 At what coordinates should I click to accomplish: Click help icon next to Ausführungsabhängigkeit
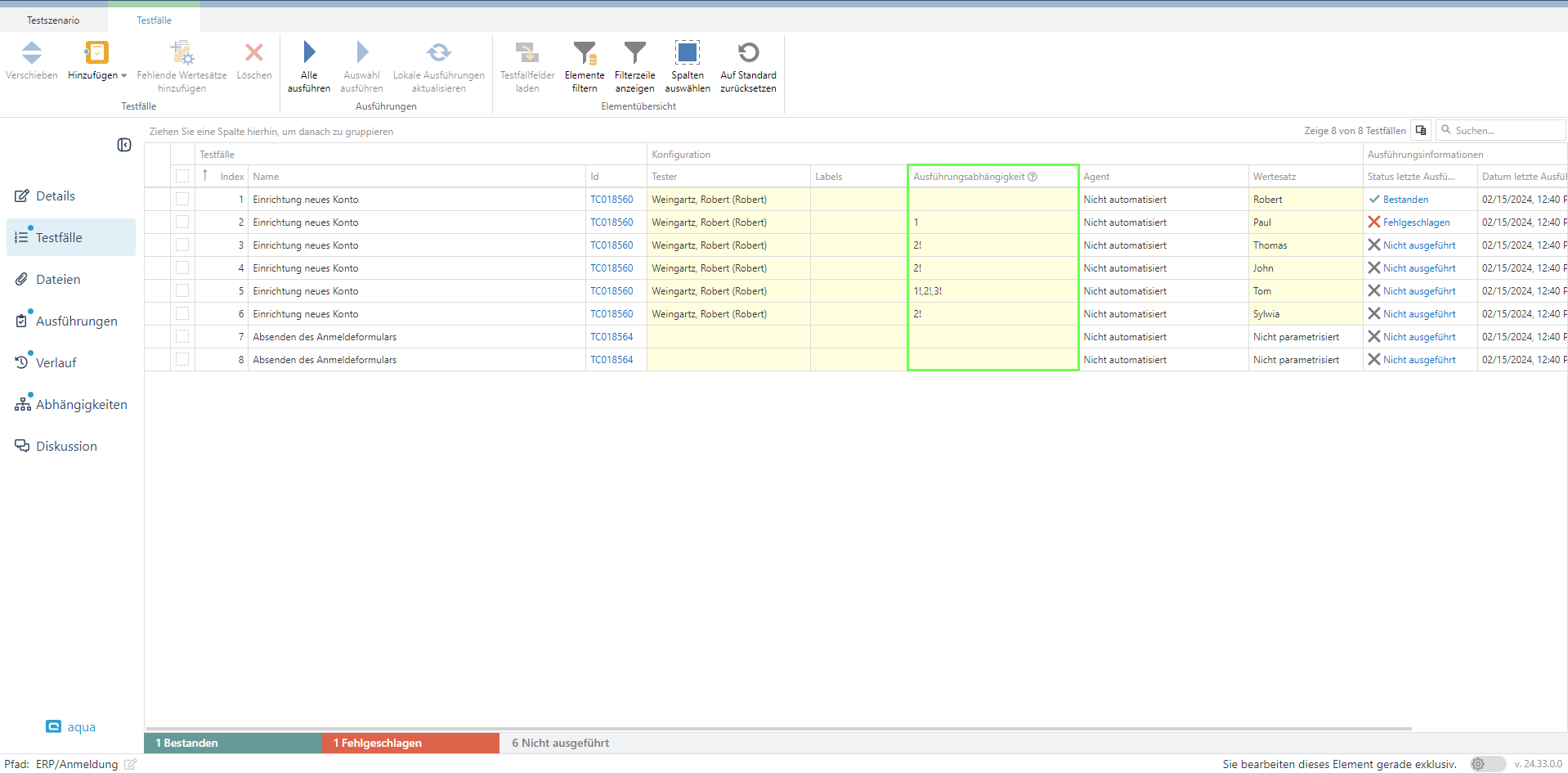[1033, 177]
